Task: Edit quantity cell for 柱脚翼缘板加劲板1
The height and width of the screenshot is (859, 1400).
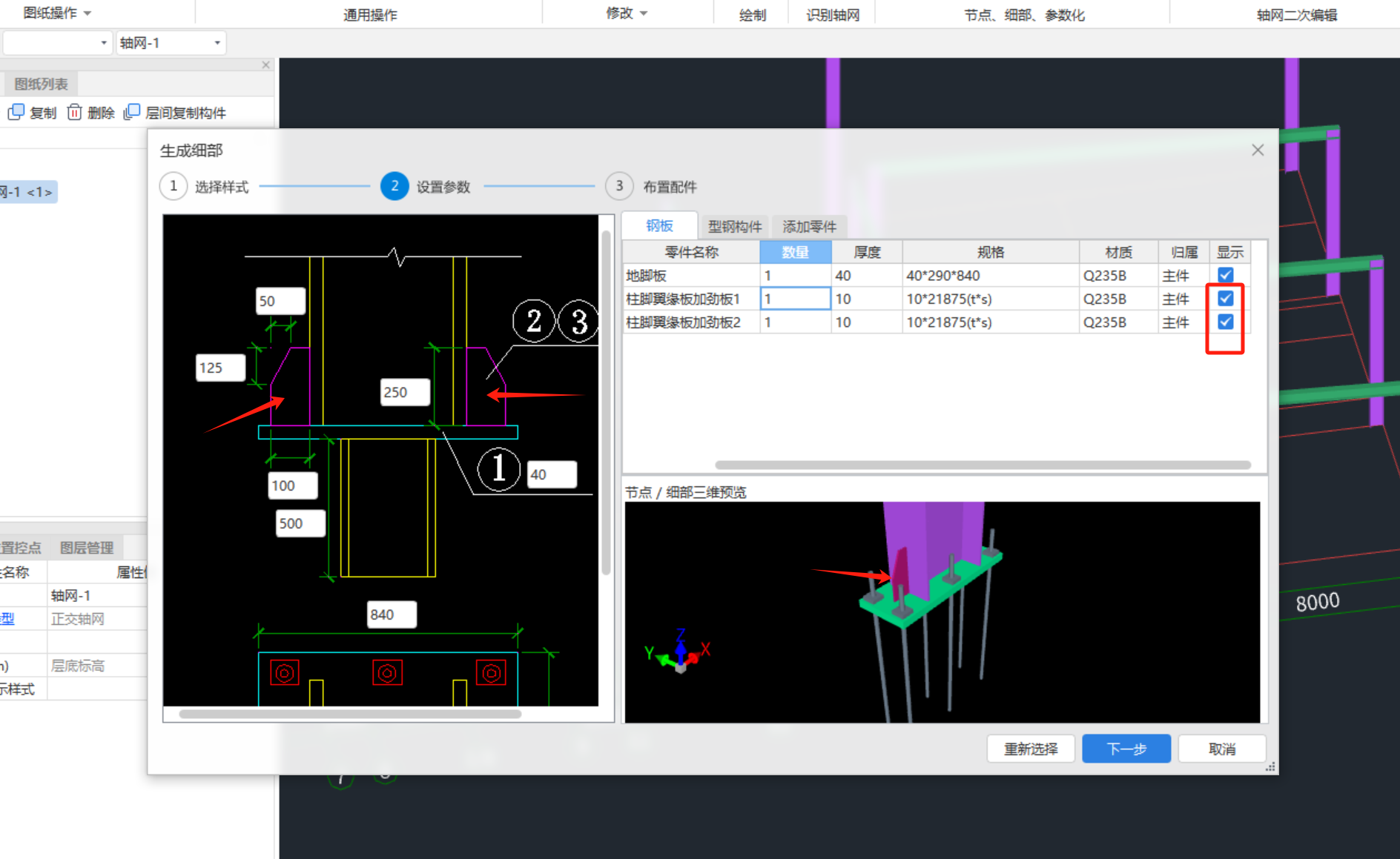Action: [795, 299]
